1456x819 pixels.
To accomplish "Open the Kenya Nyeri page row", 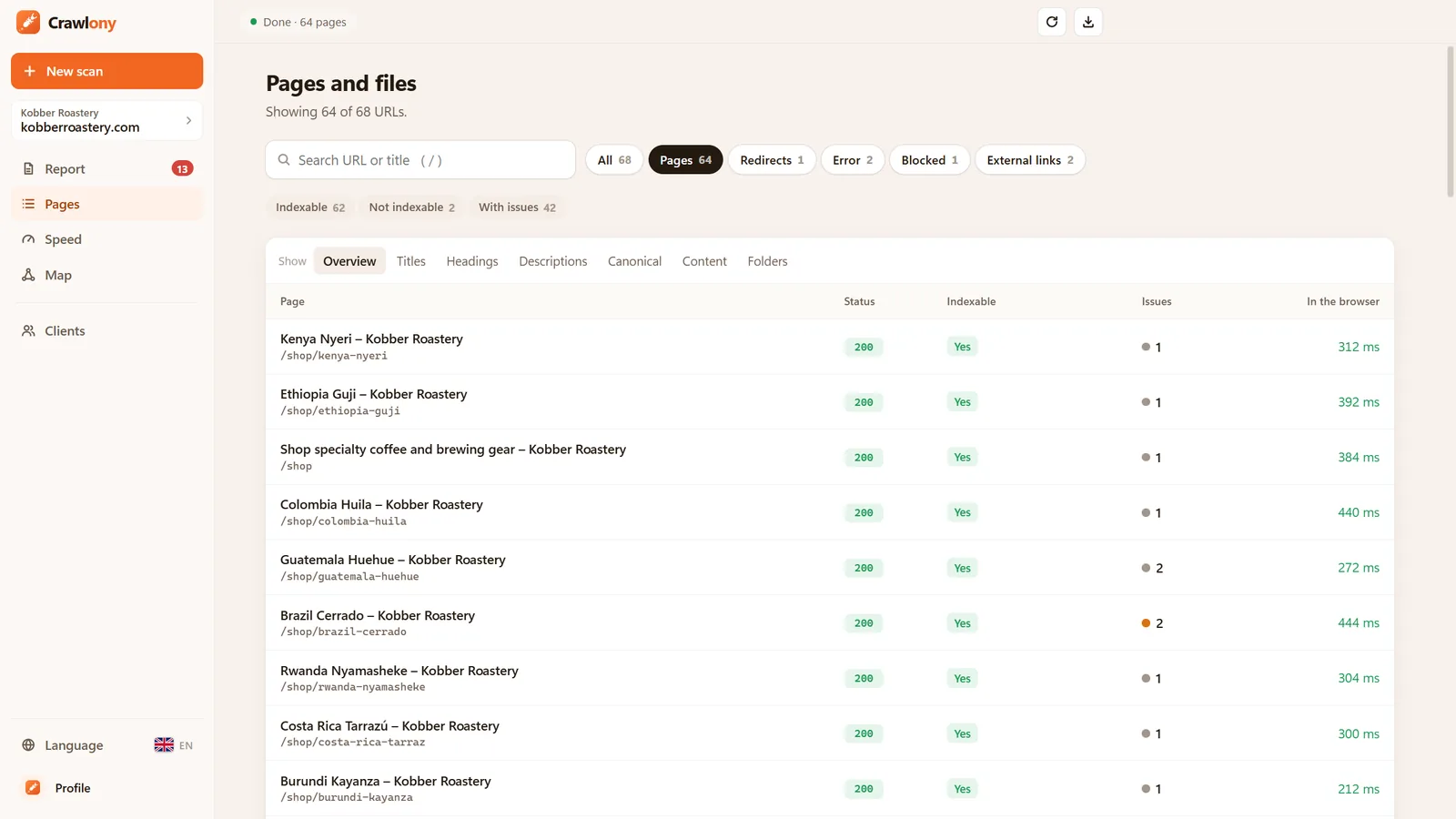I will click(x=830, y=347).
